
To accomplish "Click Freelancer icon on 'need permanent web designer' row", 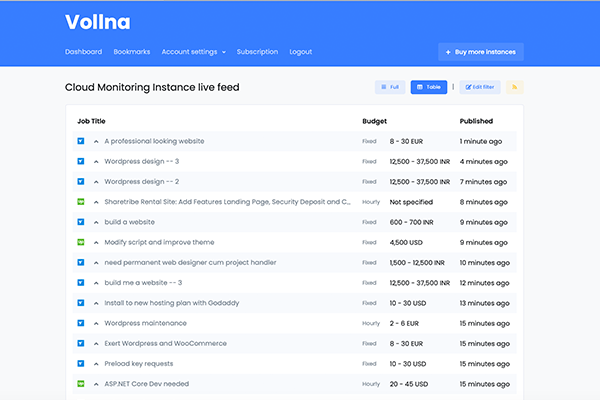I will pos(81,263).
